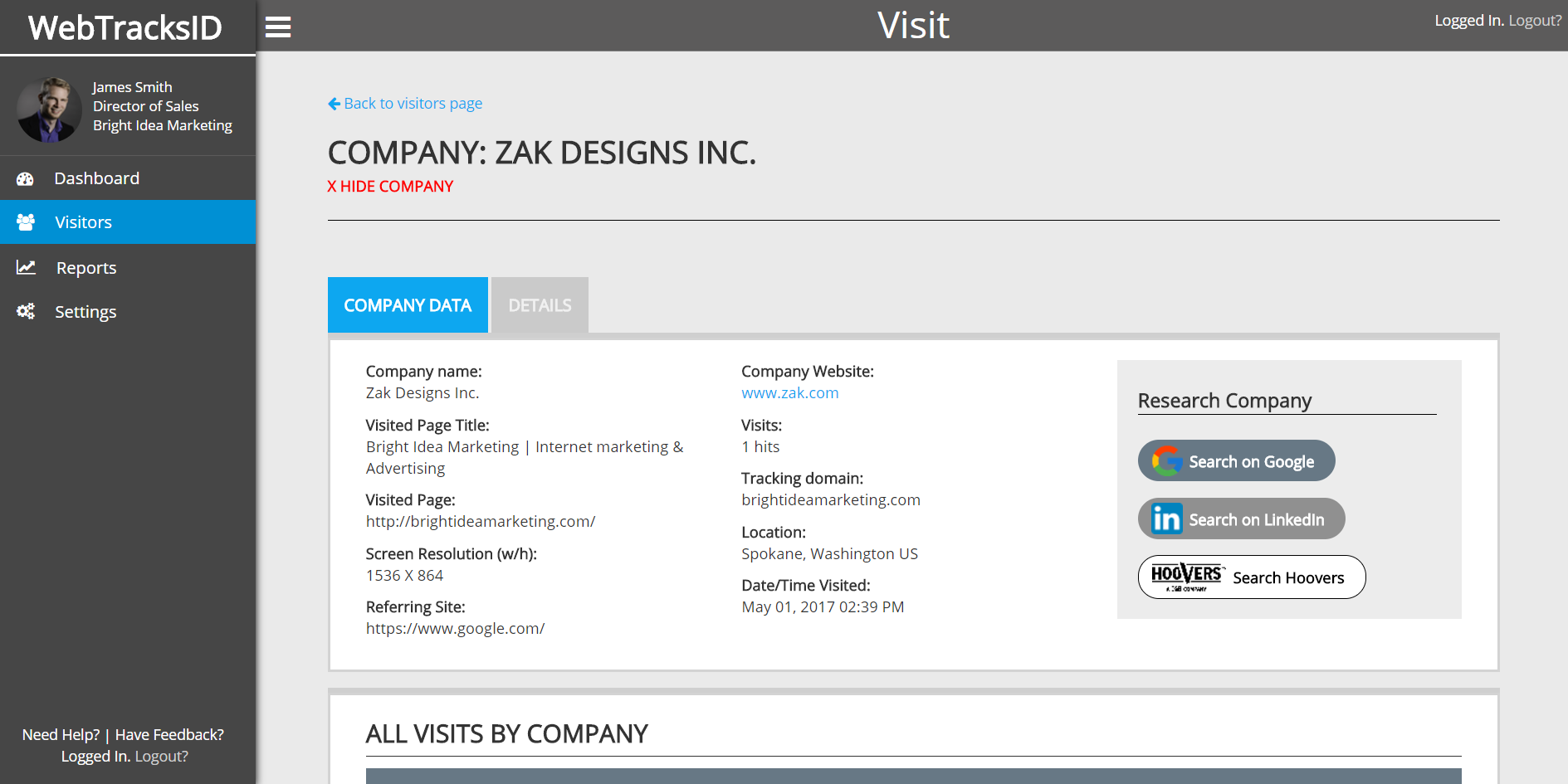Click the Reports chart icon
The height and width of the screenshot is (784, 1568).
point(27,267)
